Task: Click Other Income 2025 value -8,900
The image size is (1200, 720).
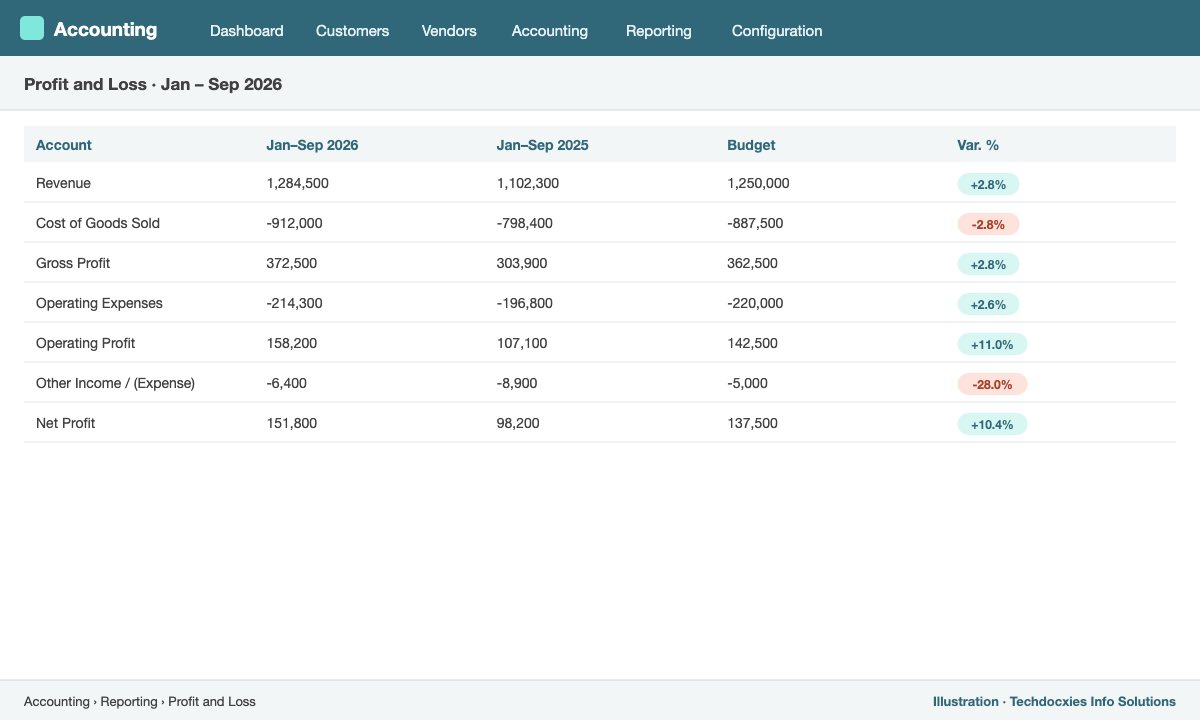Action: click(517, 383)
